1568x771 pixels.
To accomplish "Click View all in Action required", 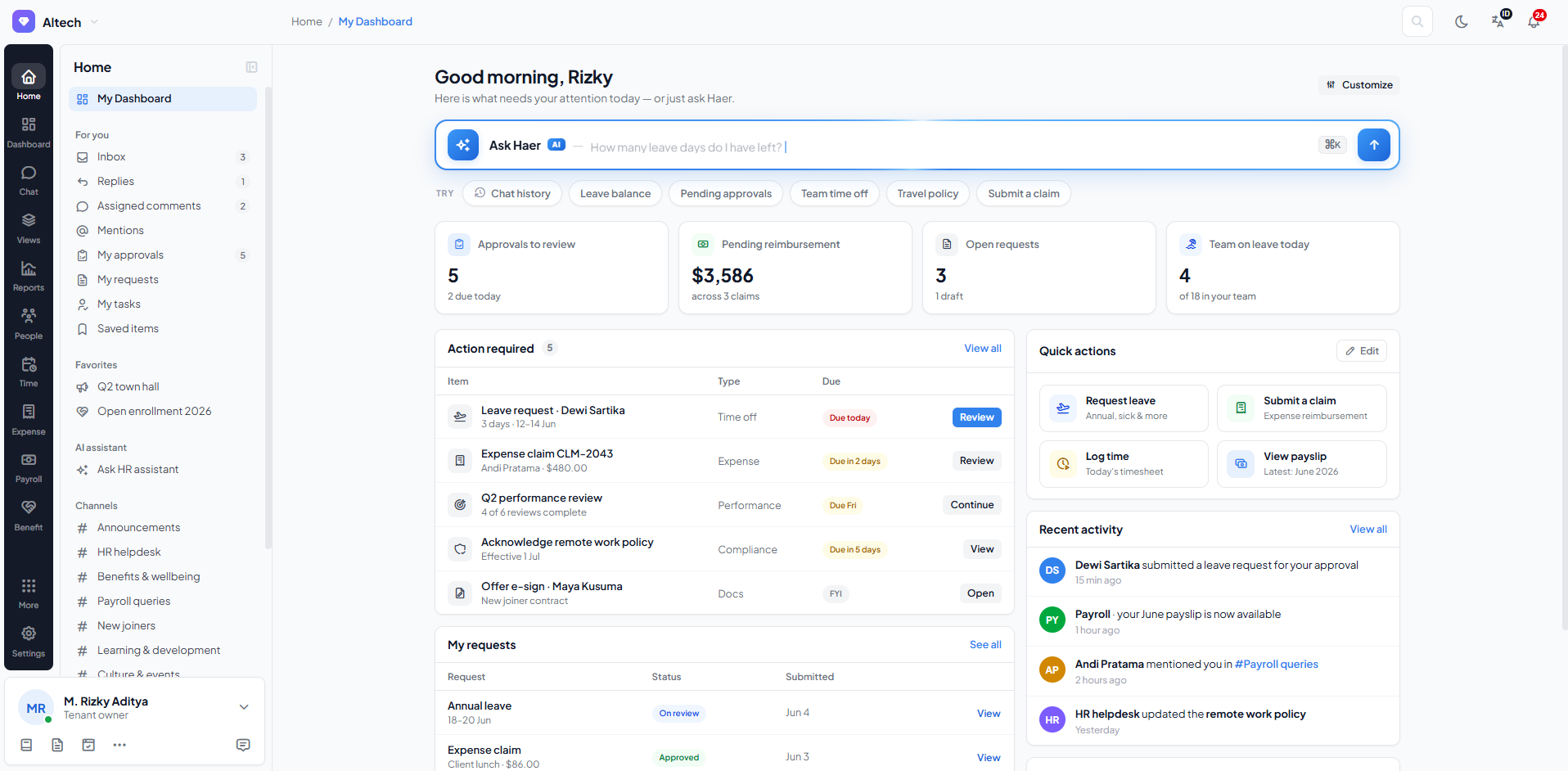I will [982, 349].
